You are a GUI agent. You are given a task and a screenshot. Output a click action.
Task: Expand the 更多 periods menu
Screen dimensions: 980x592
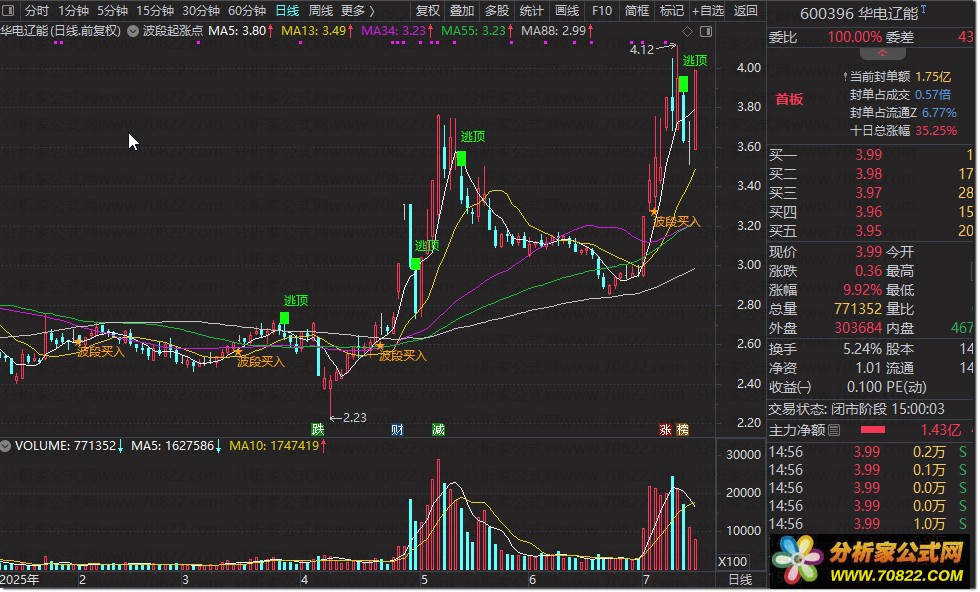(358, 11)
